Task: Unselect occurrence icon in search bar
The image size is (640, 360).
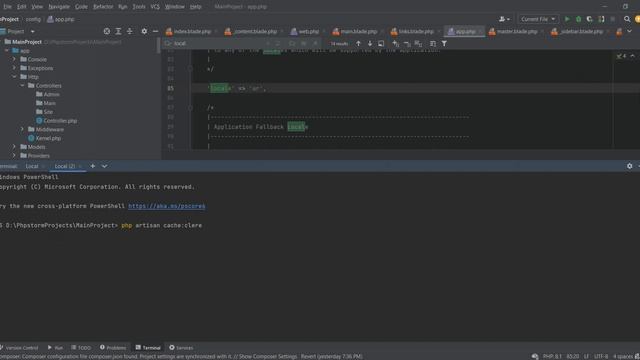Action: tap(407, 43)
